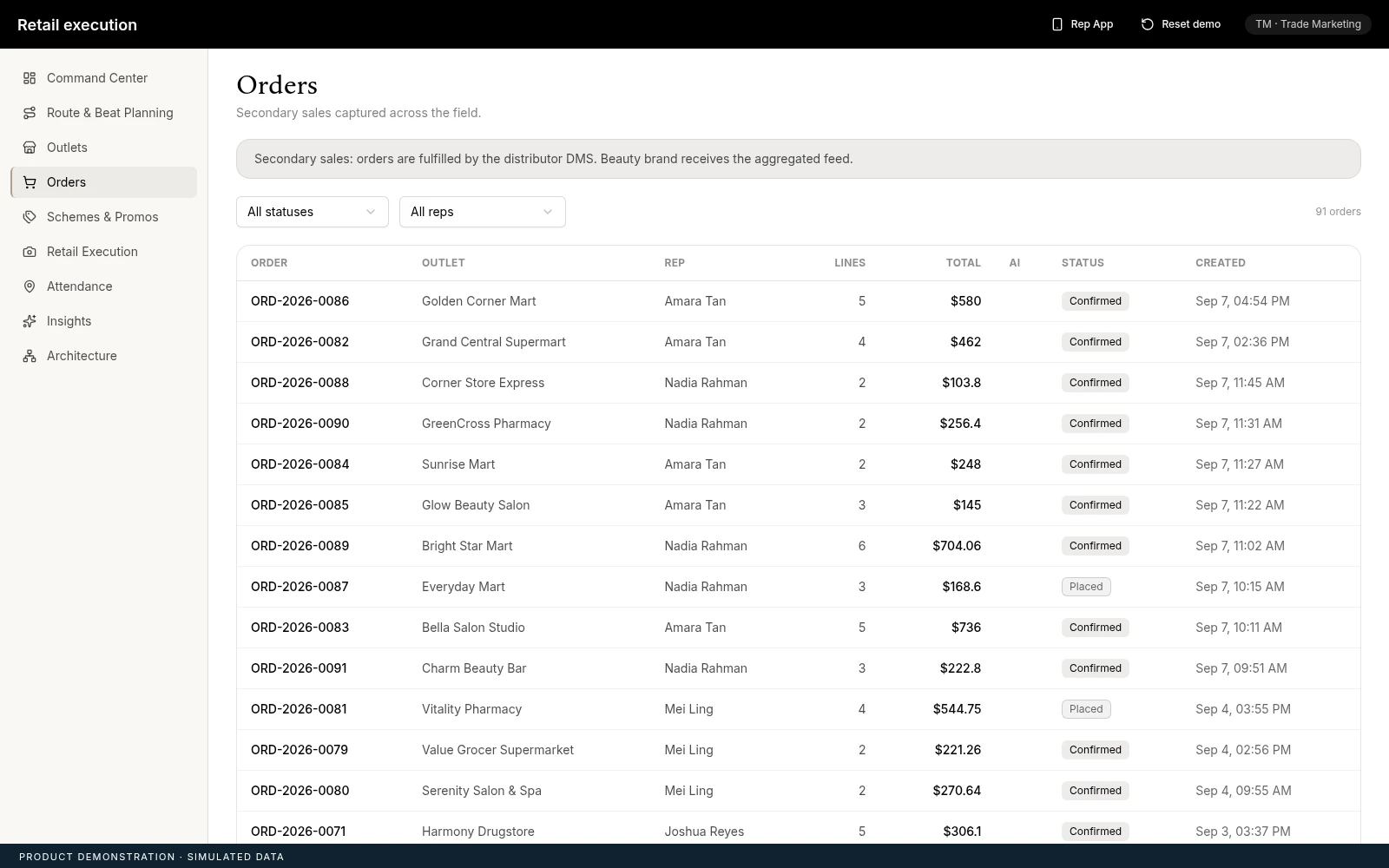
Task: Click the GreenCross Pharmacy outlet cell
Action: pyautogui.click(x=486, y=424)
